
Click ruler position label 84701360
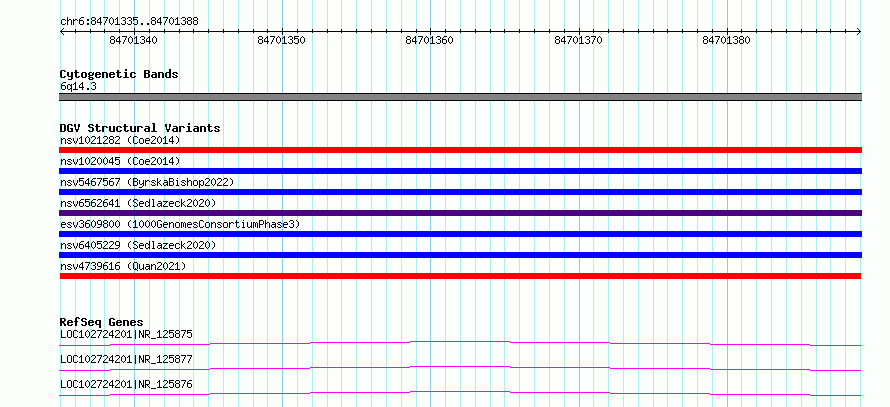tap(430, 40)
